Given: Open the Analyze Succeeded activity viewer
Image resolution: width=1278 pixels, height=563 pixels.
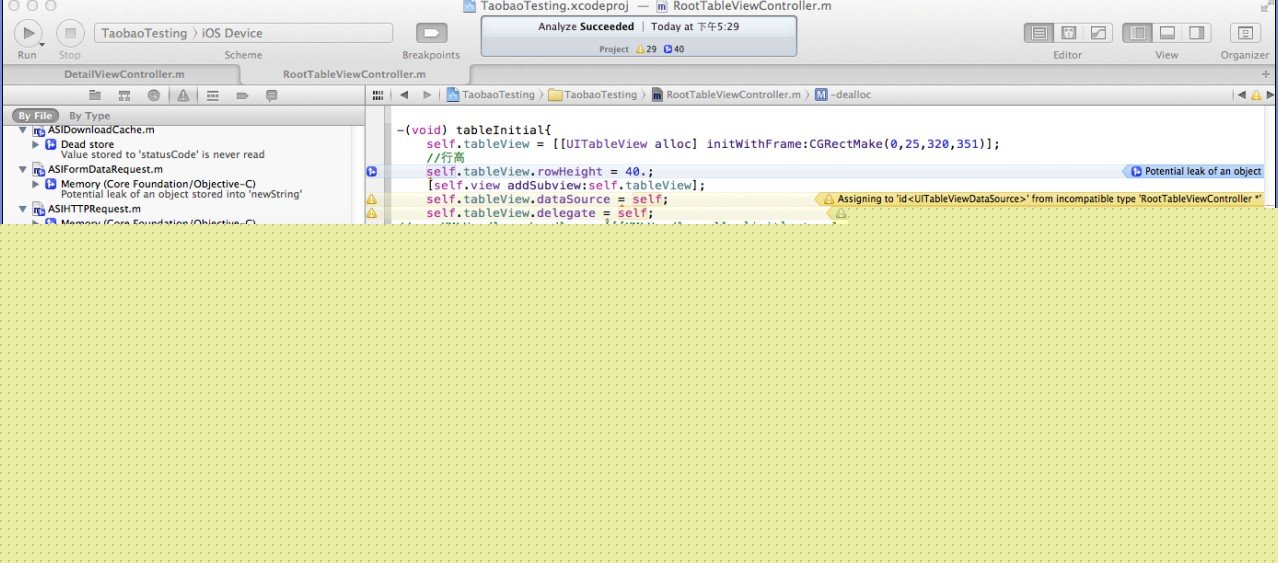Looking at the screenshot, I should [x=639, y=37].
